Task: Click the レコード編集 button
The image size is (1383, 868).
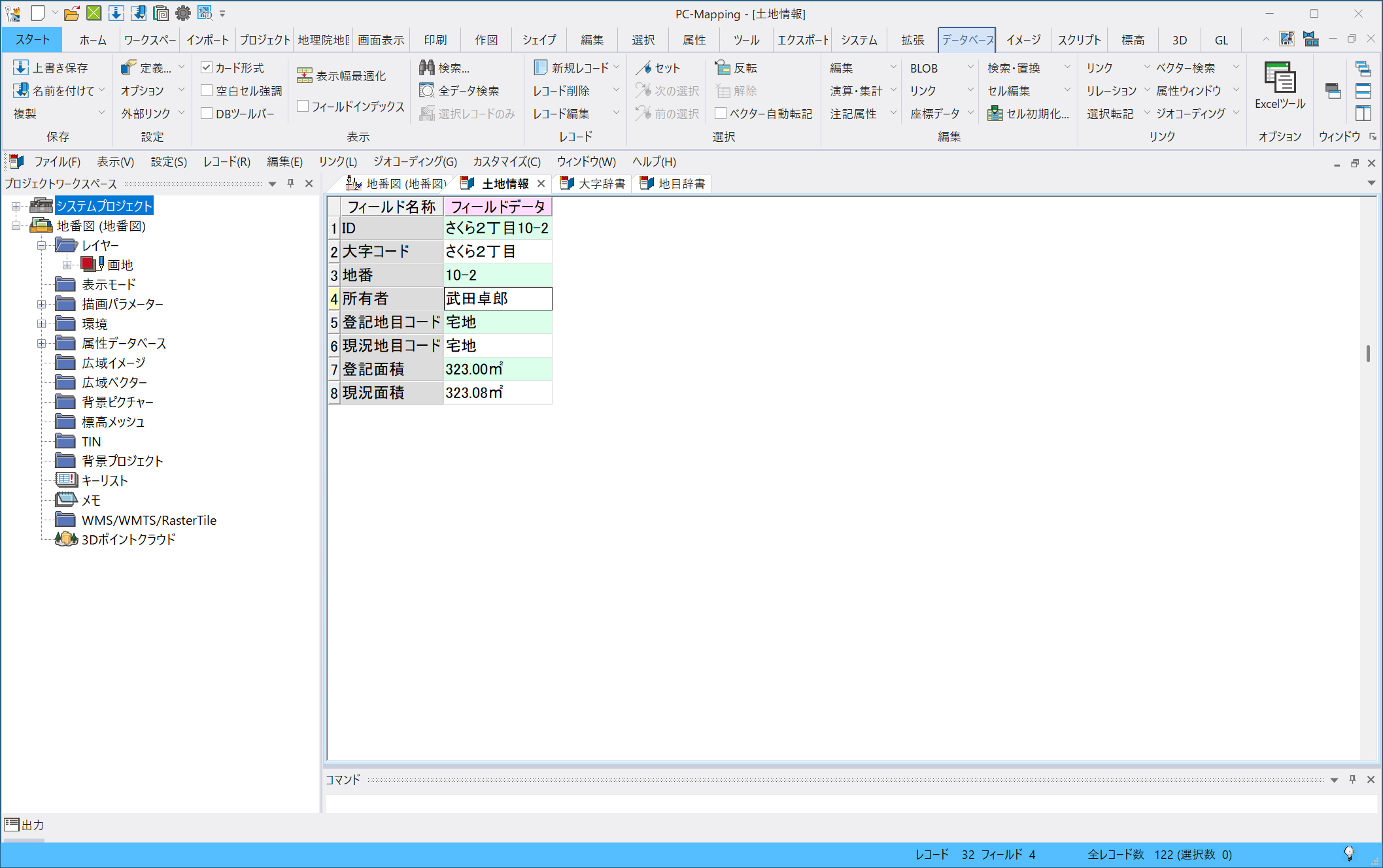Action: pos(562,114)
